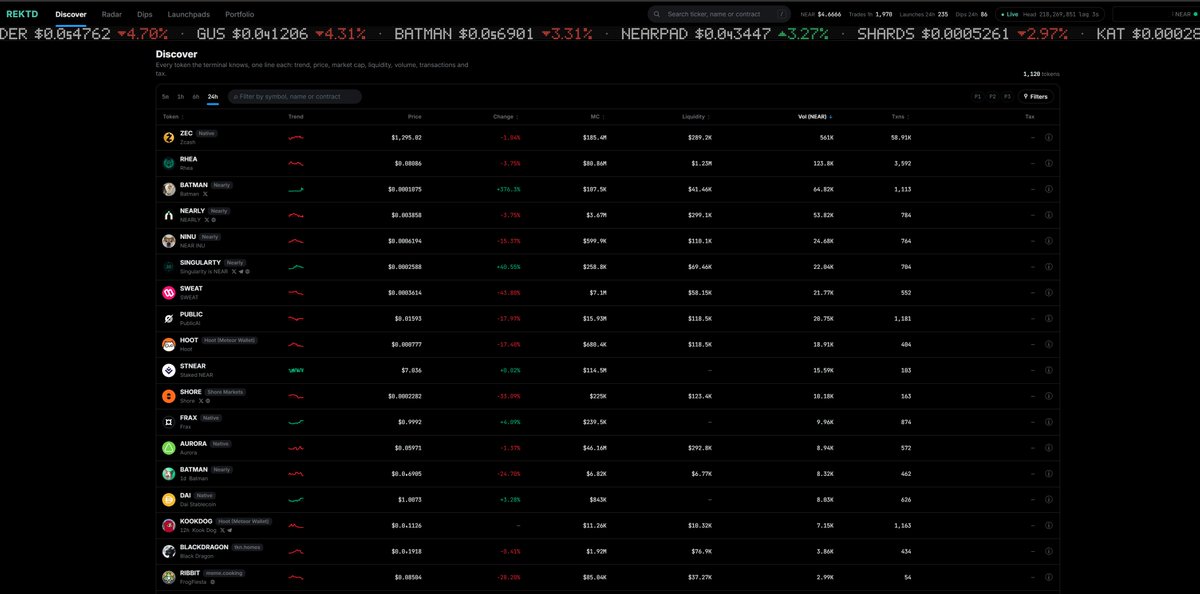Viewport: 1200px width, 594px height.
Task: Sort by Vol (NEAR) column header
Action: tap(815, 117)
